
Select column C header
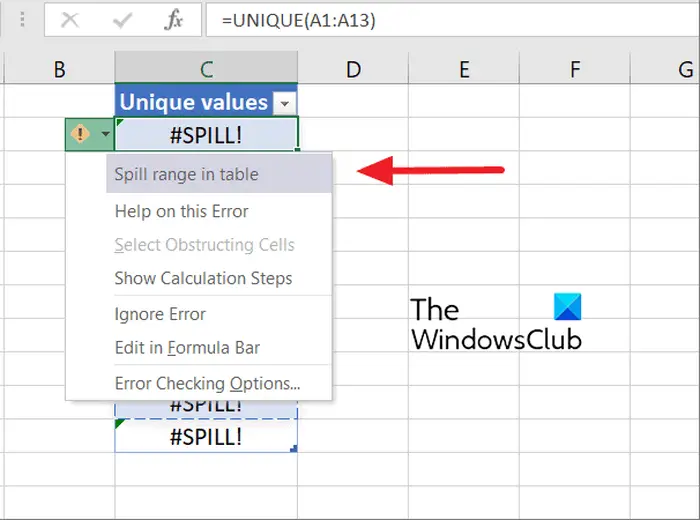[206, 69]
